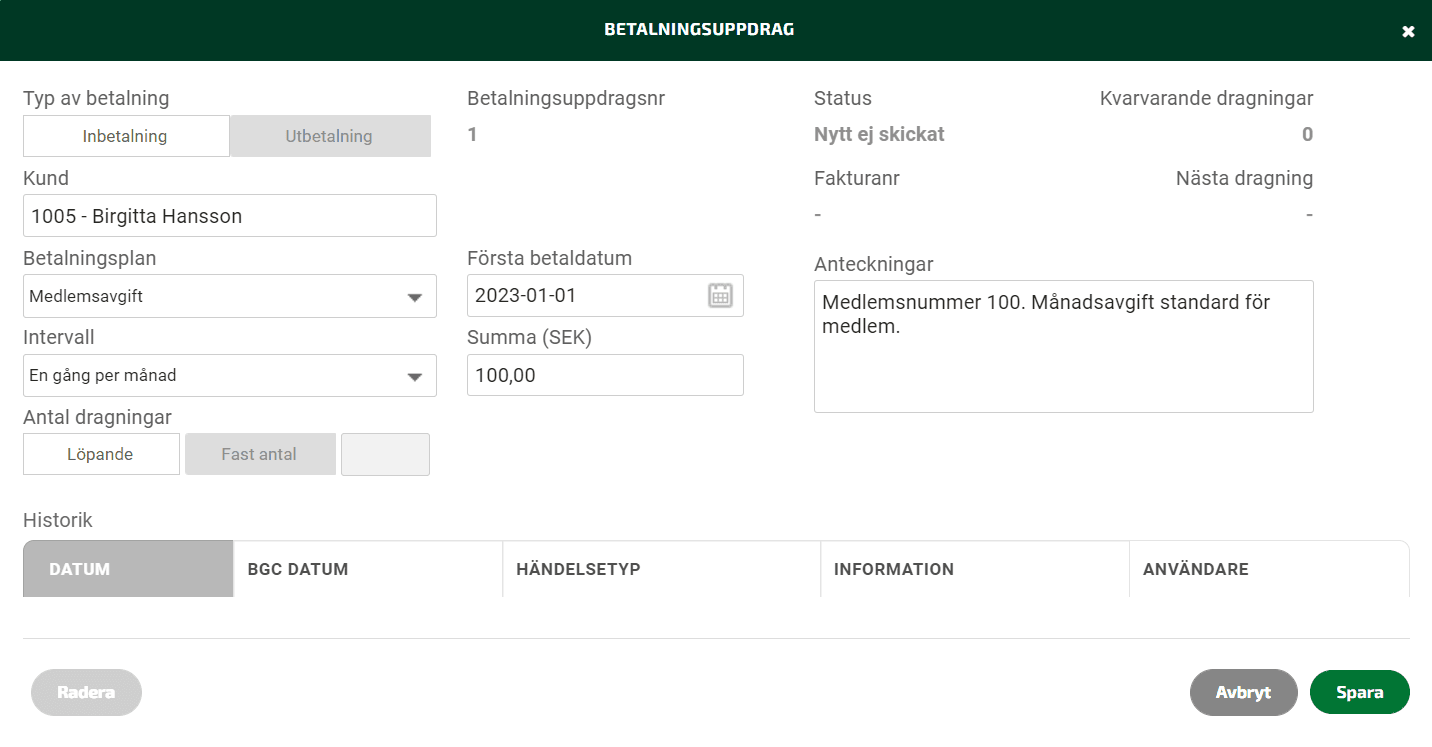The height and width of the screenshot is (747, 1432).
Task: Sort history by the DATUM column
Action: tap(128, 569)
